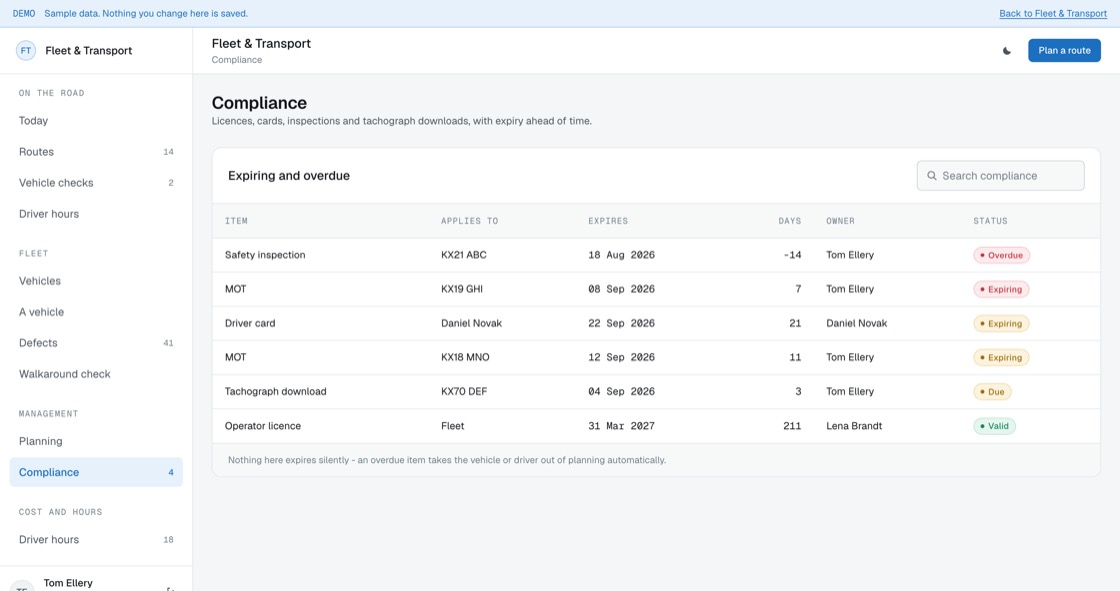This screenshot has width=1120, height=591.
Task: Select vehicle KX19 GHI
Action: pyautogui.click(x=462, y=289)
